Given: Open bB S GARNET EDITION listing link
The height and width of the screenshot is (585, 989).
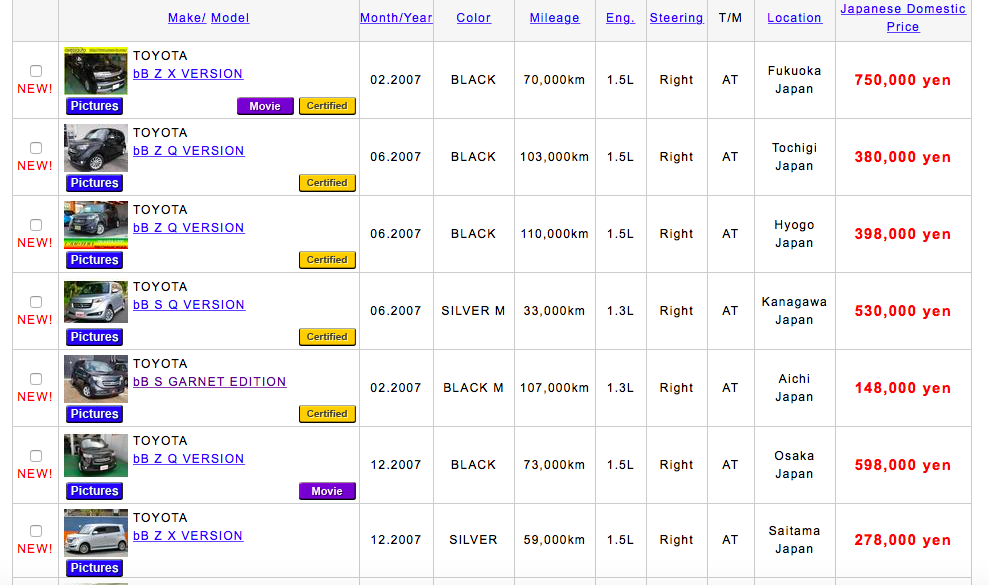Looking at the screenshot, I should coord(209,382).
